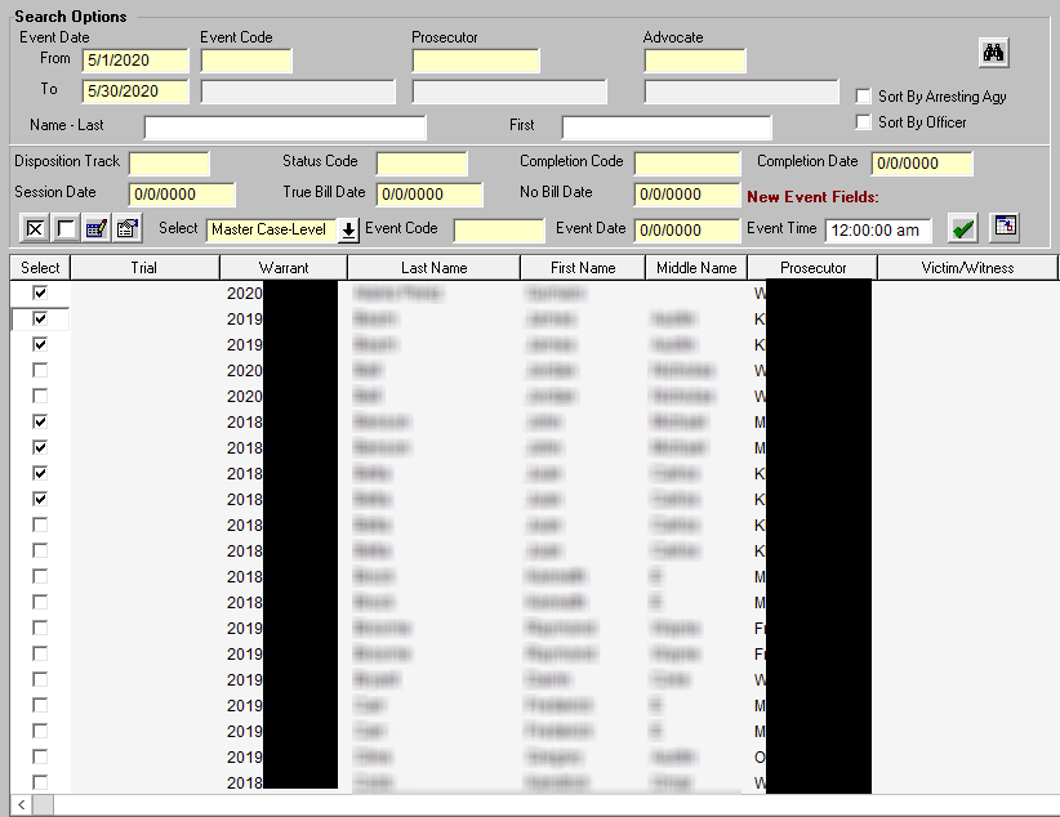Click the yellow Advocate search field
This screenshot has width=1060, height=817.
click(x=695, y=60)
